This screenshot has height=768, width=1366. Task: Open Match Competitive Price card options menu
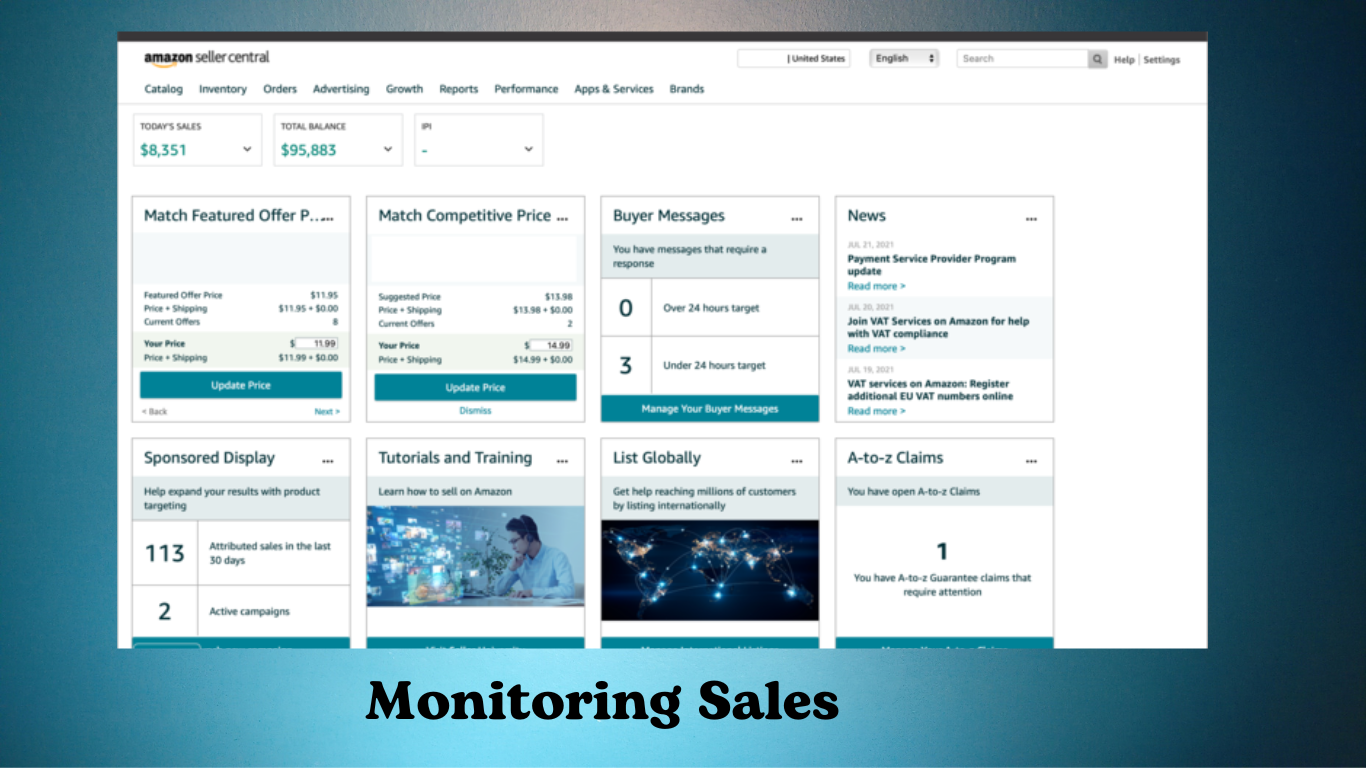point(562,218)
